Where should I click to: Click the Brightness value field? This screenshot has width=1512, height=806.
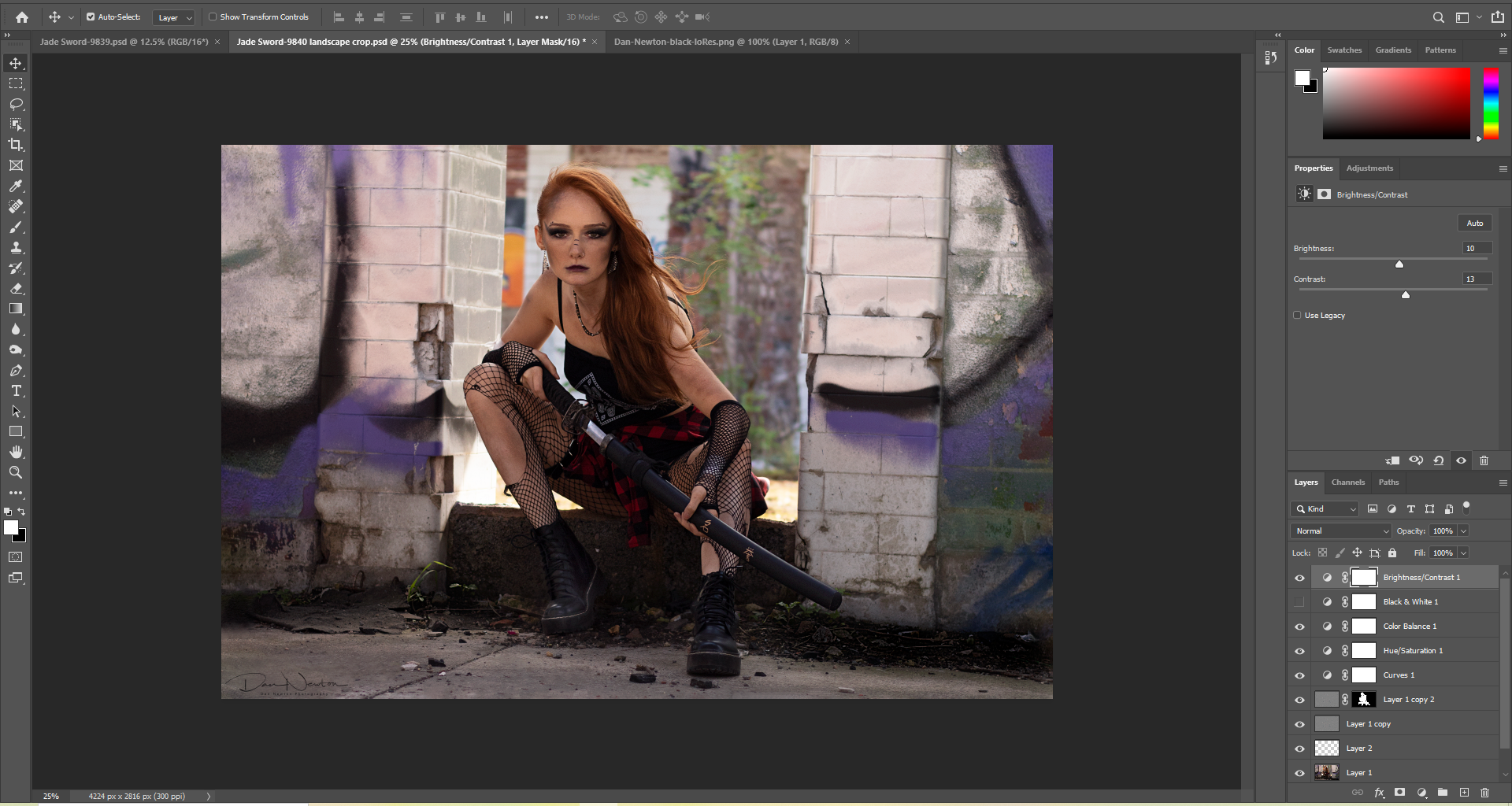point(1477,249)
